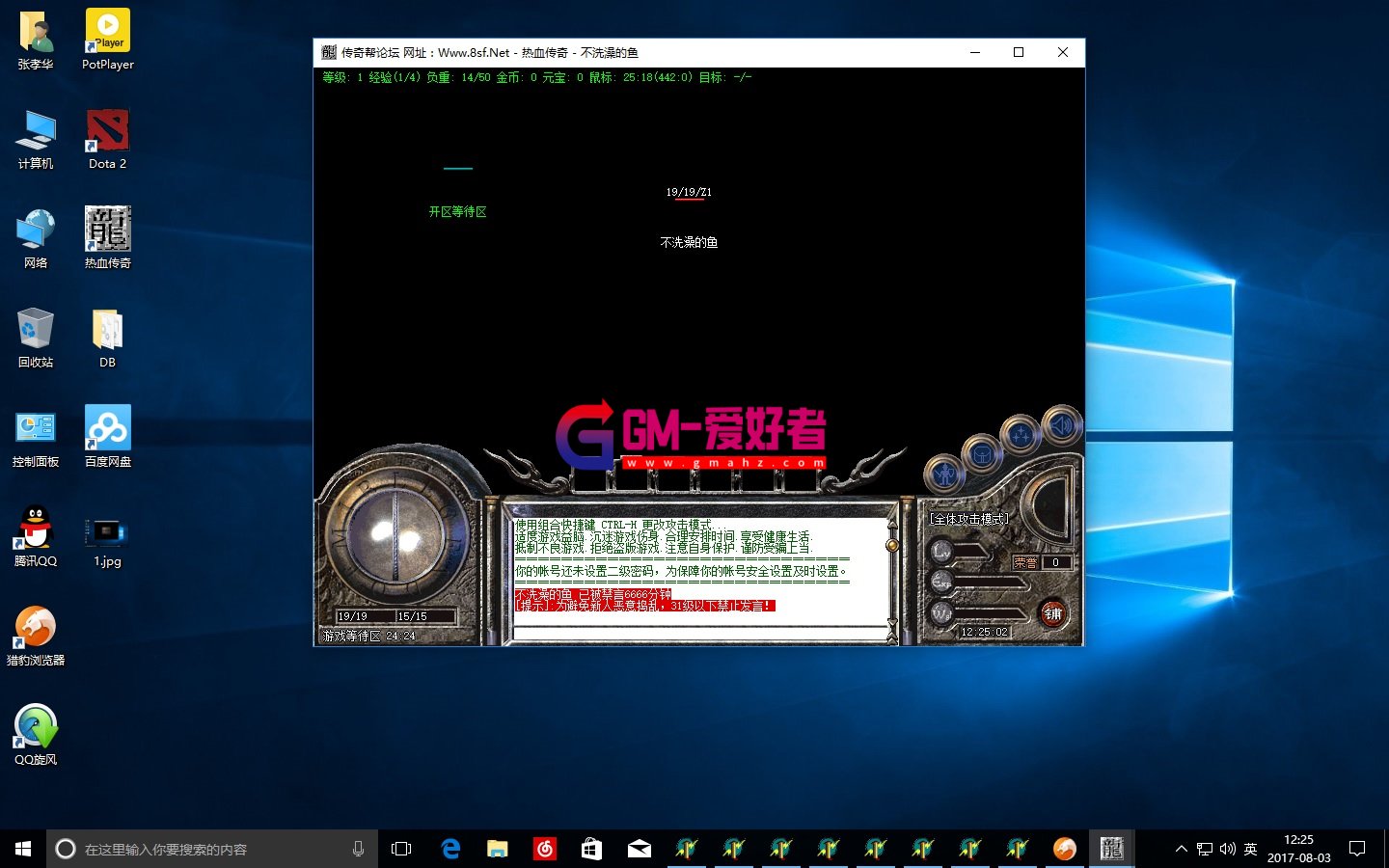Click the taskbar search box
Image resolution: width=1389 pixels, height=868 pixels.
point(212,849)
